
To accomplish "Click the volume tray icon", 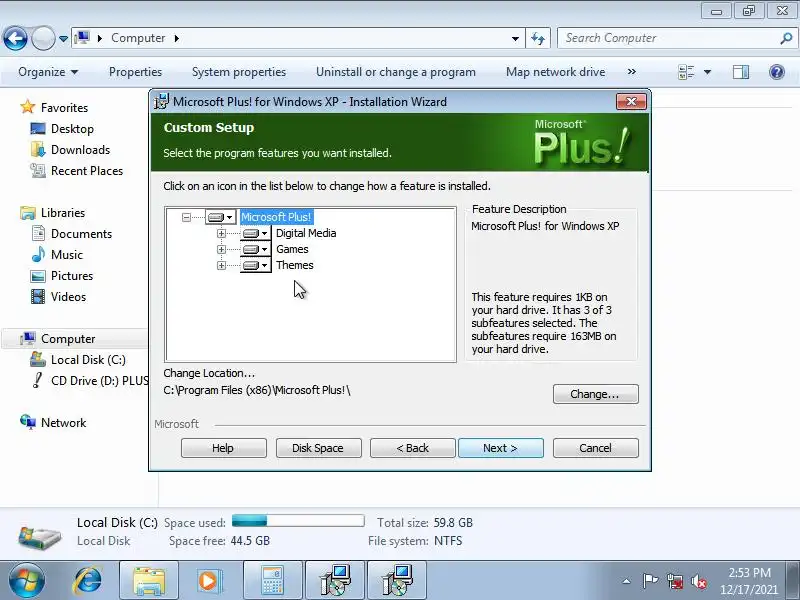I will click(699, 581).
